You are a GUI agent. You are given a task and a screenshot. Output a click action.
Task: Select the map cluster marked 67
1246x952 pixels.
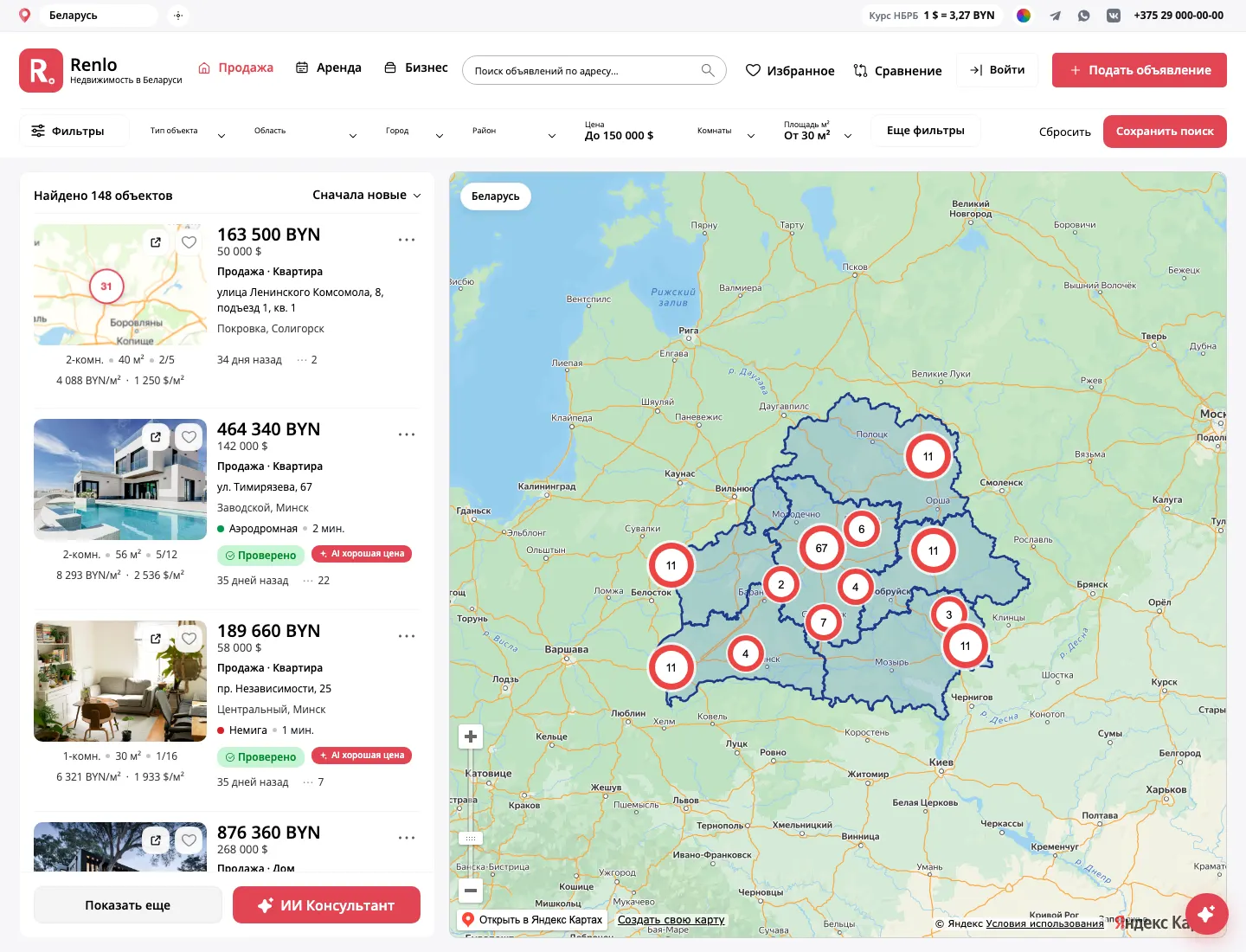point(821,548)
